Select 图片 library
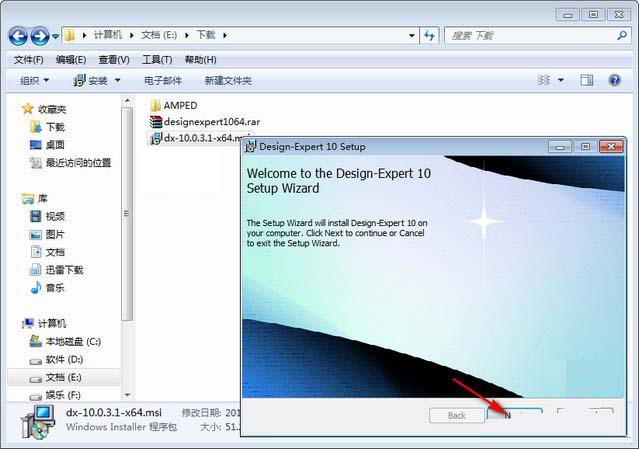The width and height of the screenshot is (639, 449). coord(55,234)
